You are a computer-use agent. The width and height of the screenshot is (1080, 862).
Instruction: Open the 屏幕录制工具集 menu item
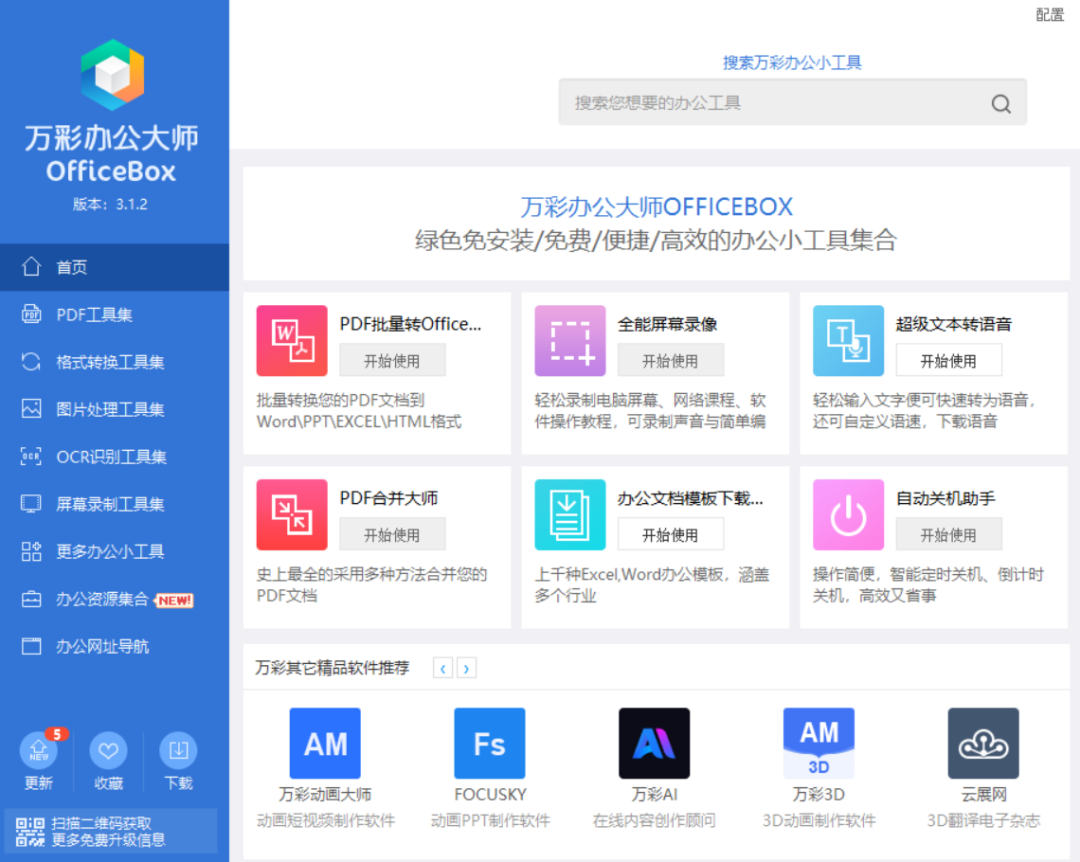(x=114, y=504)
